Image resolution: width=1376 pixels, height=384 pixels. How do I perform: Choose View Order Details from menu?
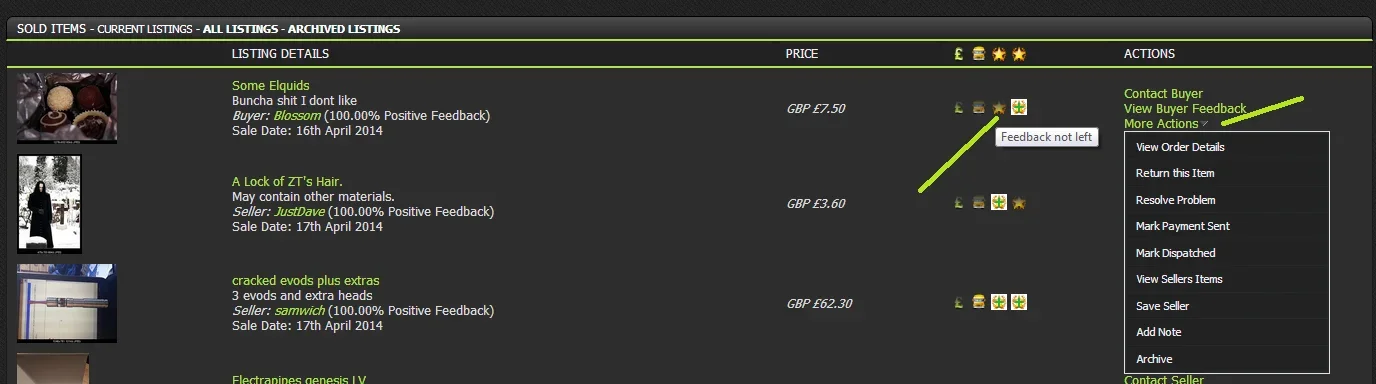click(1180, 147)
